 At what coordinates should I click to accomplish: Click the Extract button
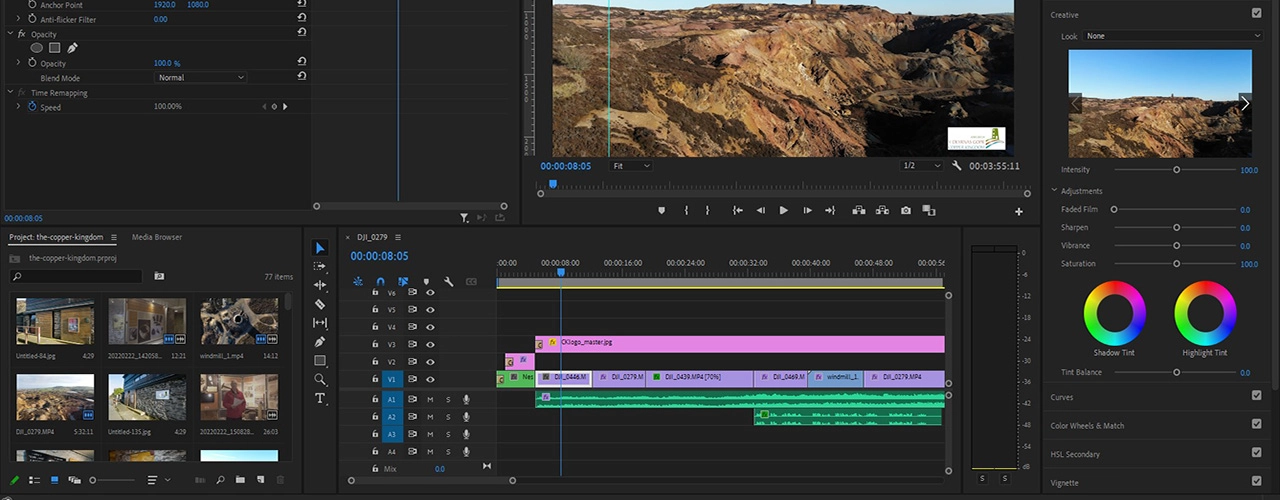point(882,210)
